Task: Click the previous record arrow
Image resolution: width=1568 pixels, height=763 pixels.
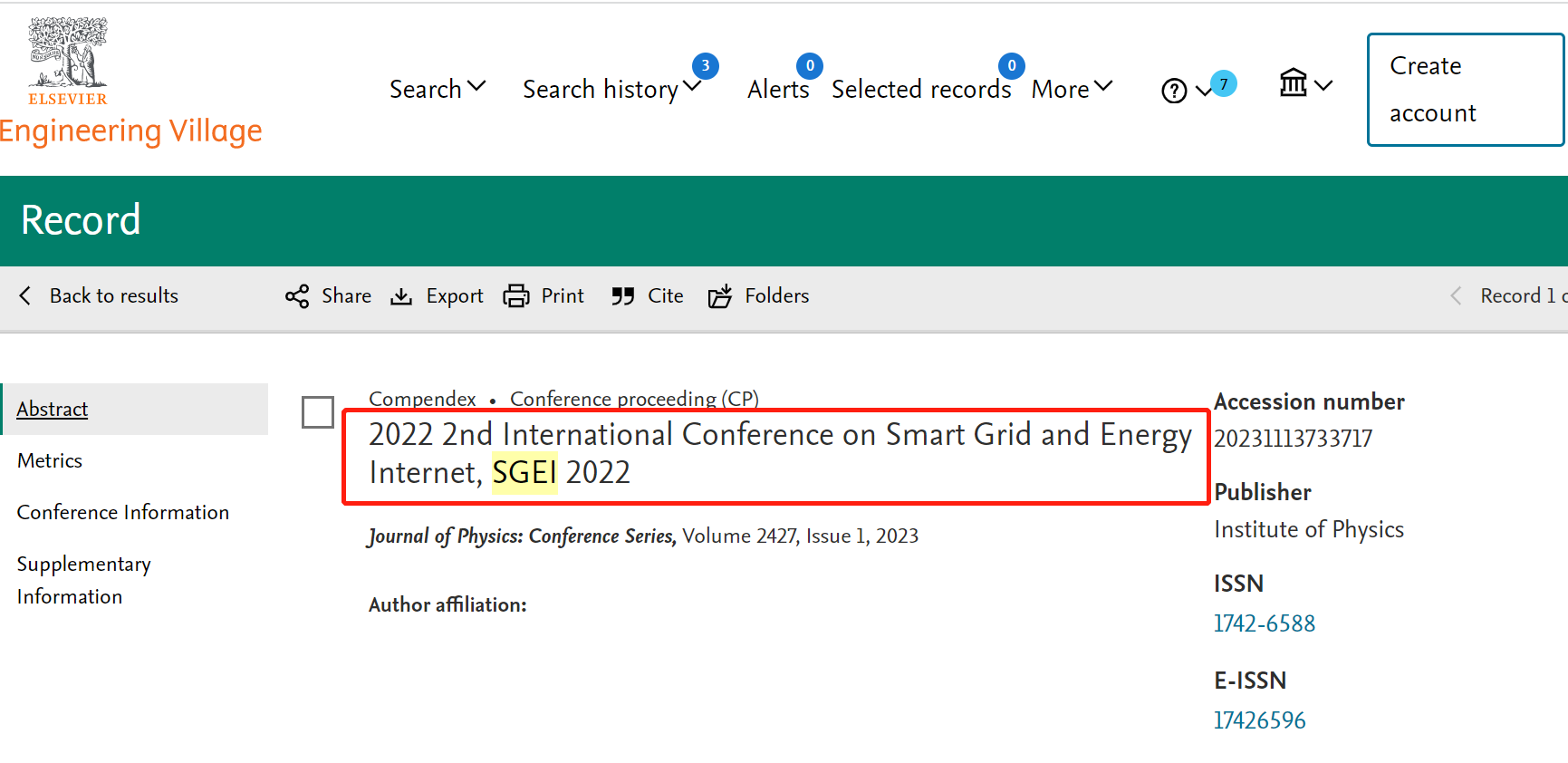Action: 1456,295
